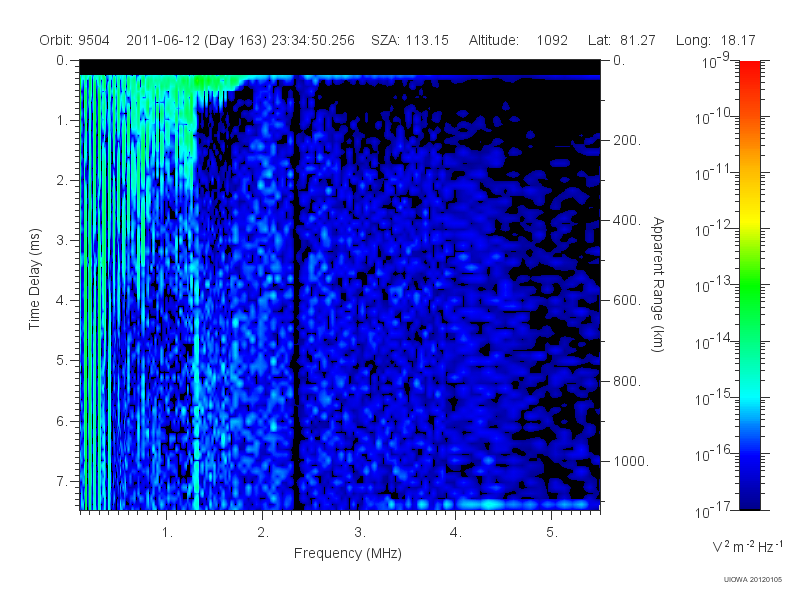Click the 400. apparent range tick label
Viewport: 800px width, 600px height.
click(x=627, y=220)
